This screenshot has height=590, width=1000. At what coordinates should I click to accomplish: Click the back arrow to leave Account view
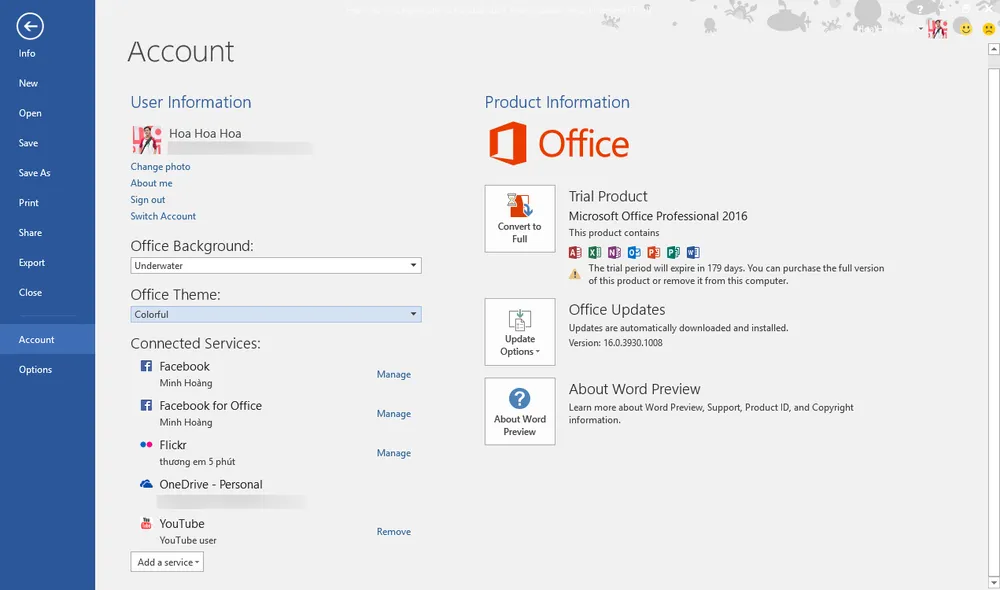[x=29, y=26]
